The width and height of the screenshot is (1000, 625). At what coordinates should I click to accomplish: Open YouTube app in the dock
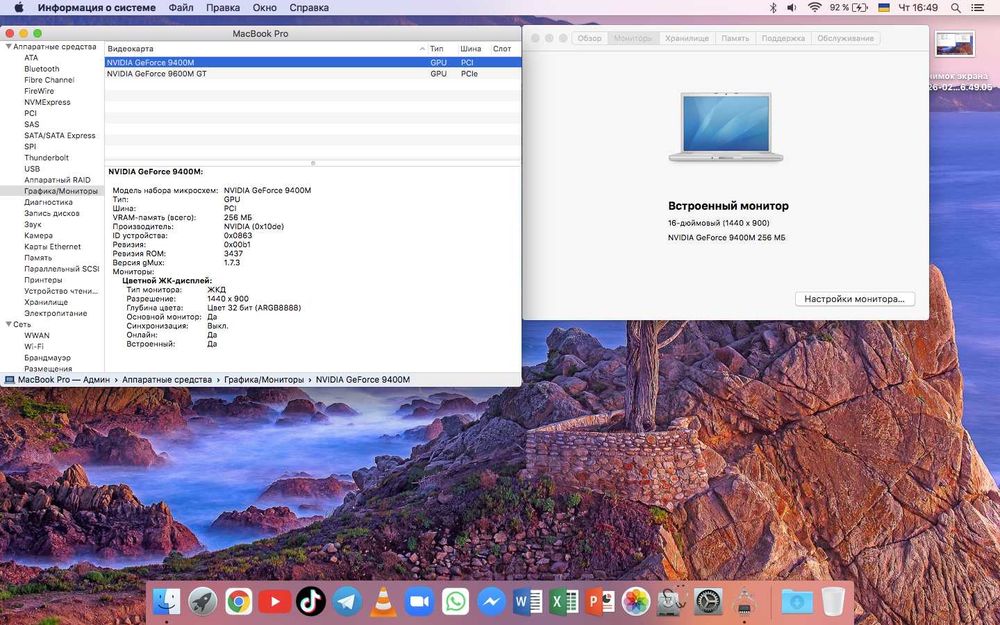[275, 601]
